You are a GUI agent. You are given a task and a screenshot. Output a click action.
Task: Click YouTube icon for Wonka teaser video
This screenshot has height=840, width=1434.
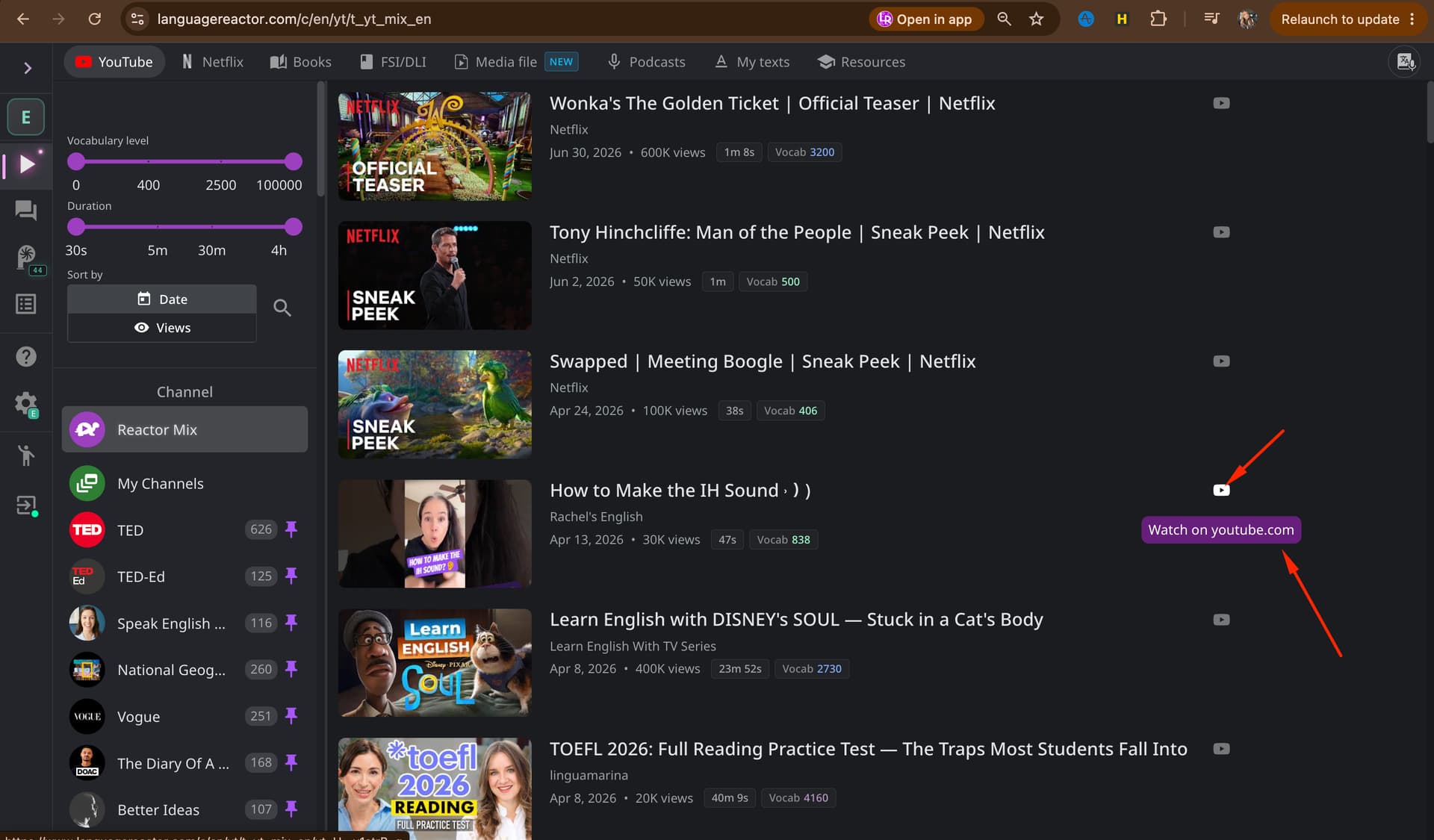click(x=1221, y=103)
